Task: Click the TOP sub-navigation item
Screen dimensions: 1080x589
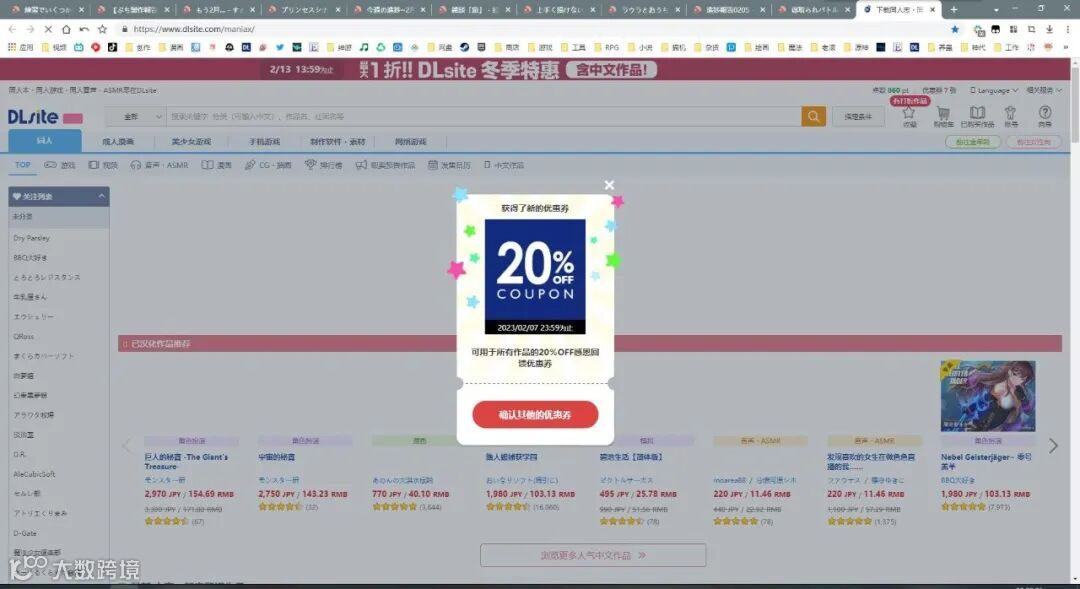Action: click(23, 165)
